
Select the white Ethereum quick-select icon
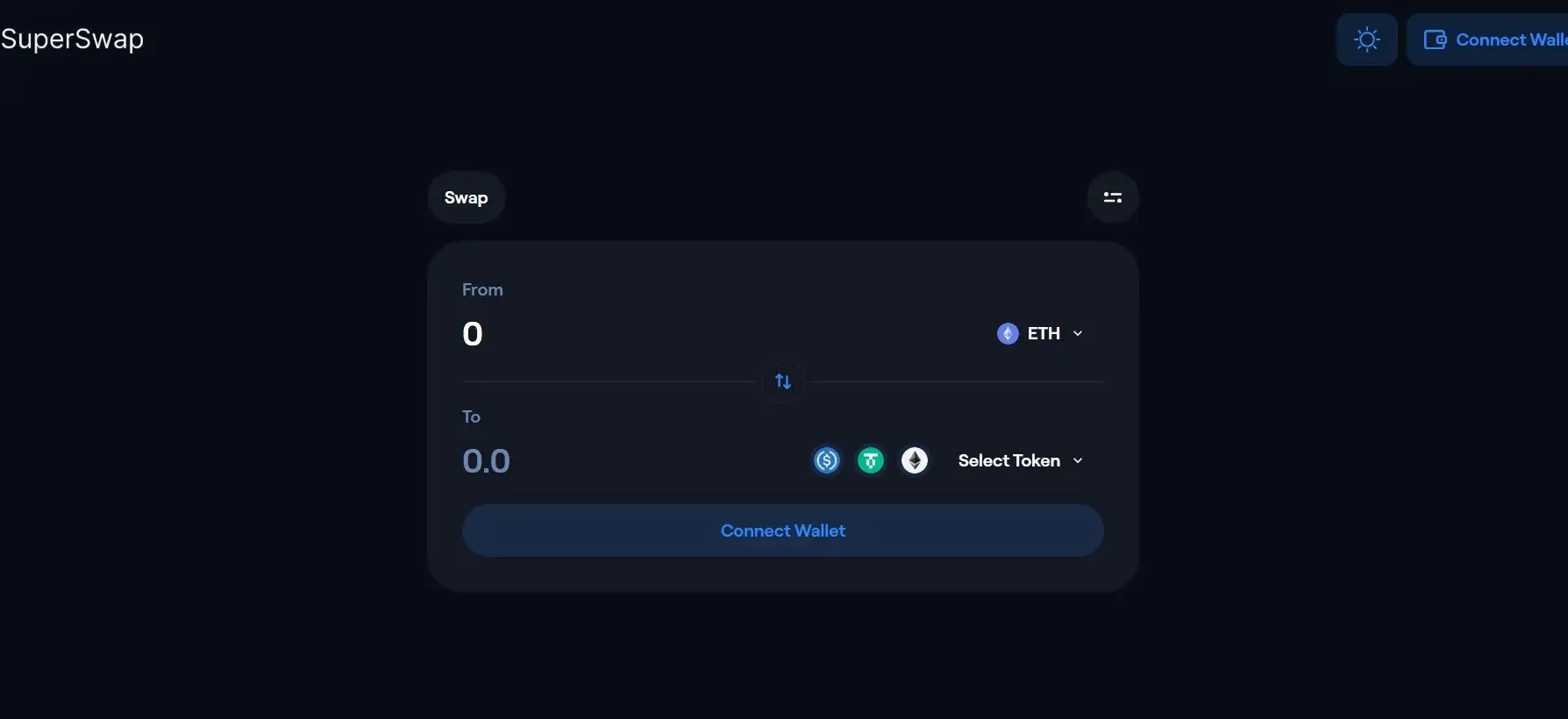pos(915,460)
